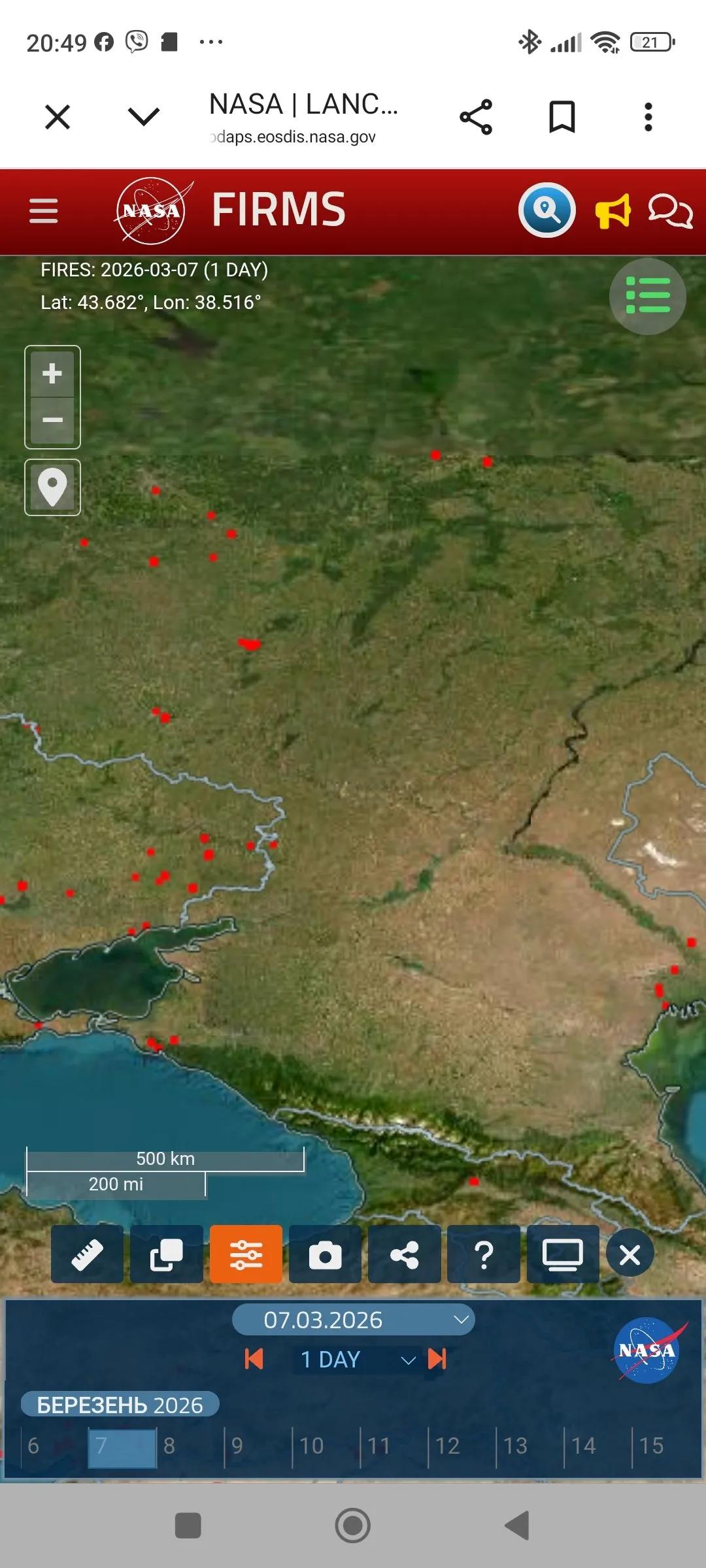This screenshot has height=1568, width=706.
Task: Select highlighted day 7 on the timeline
Action: pos(122,1448)
